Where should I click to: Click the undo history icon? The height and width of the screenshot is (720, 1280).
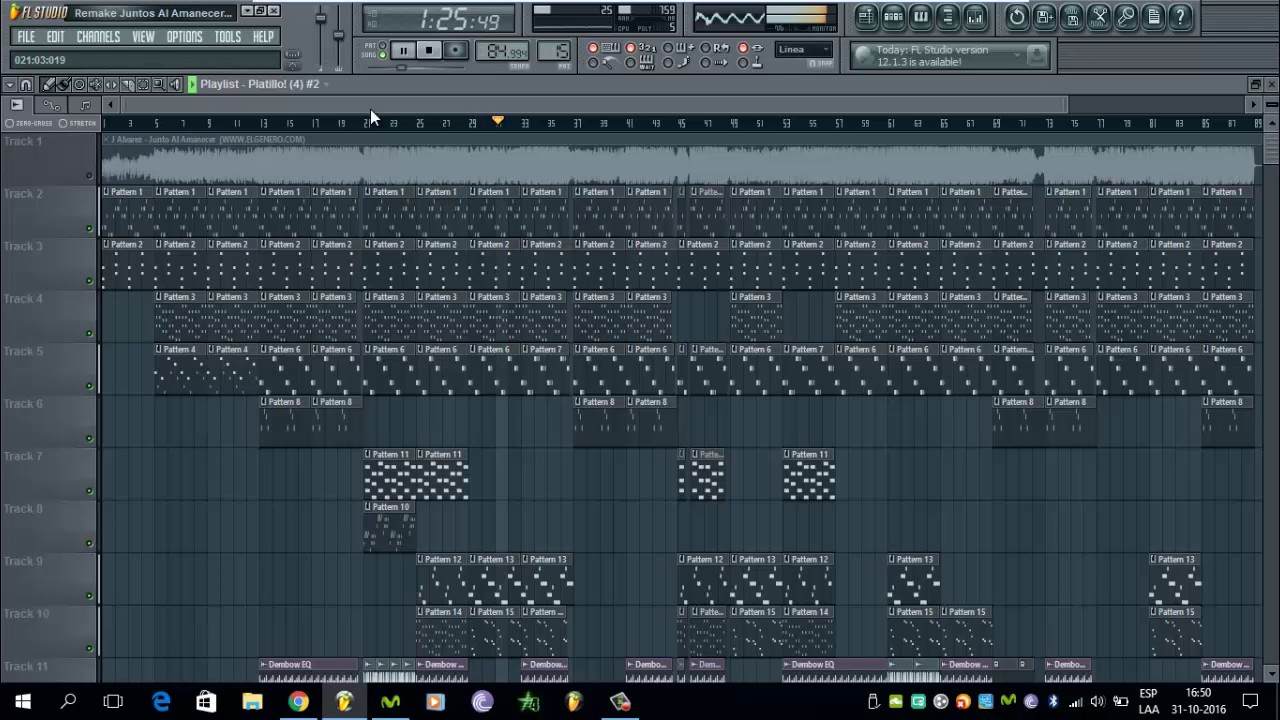(x=1017, y=17)
